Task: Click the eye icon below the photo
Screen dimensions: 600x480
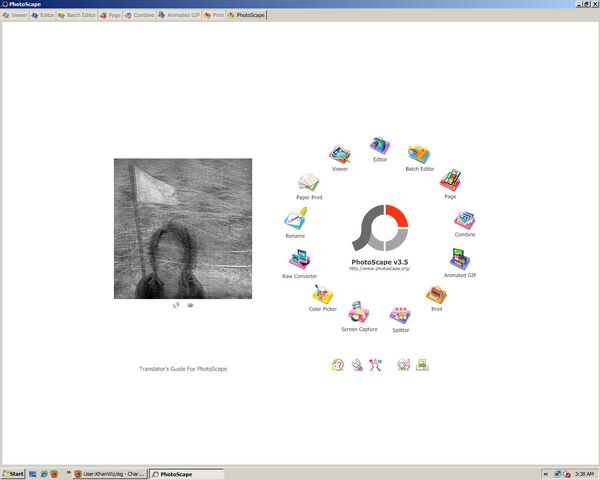Action: pyautogui.click(x=190, y=305)
